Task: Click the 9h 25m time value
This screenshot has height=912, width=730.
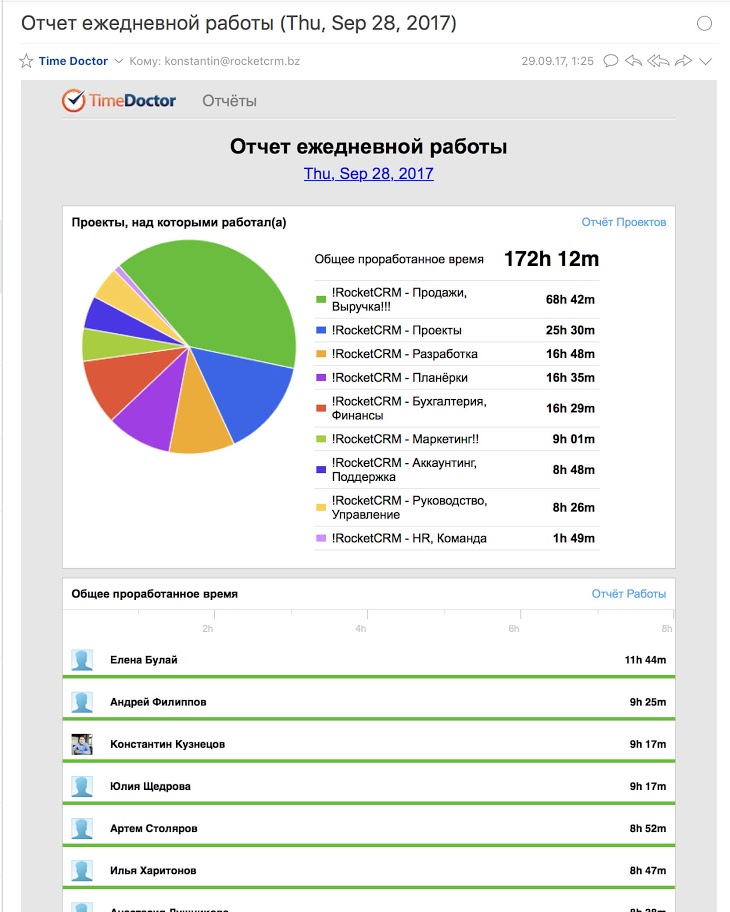Action: 648,702
